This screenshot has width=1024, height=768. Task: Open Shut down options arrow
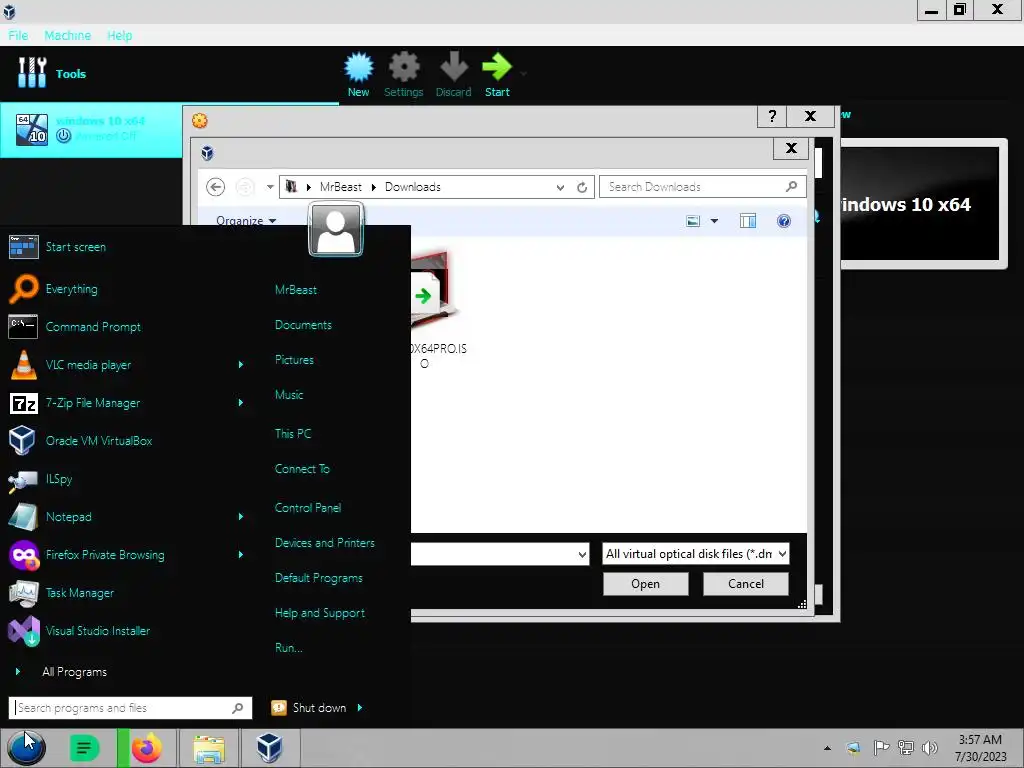[360, 707]
